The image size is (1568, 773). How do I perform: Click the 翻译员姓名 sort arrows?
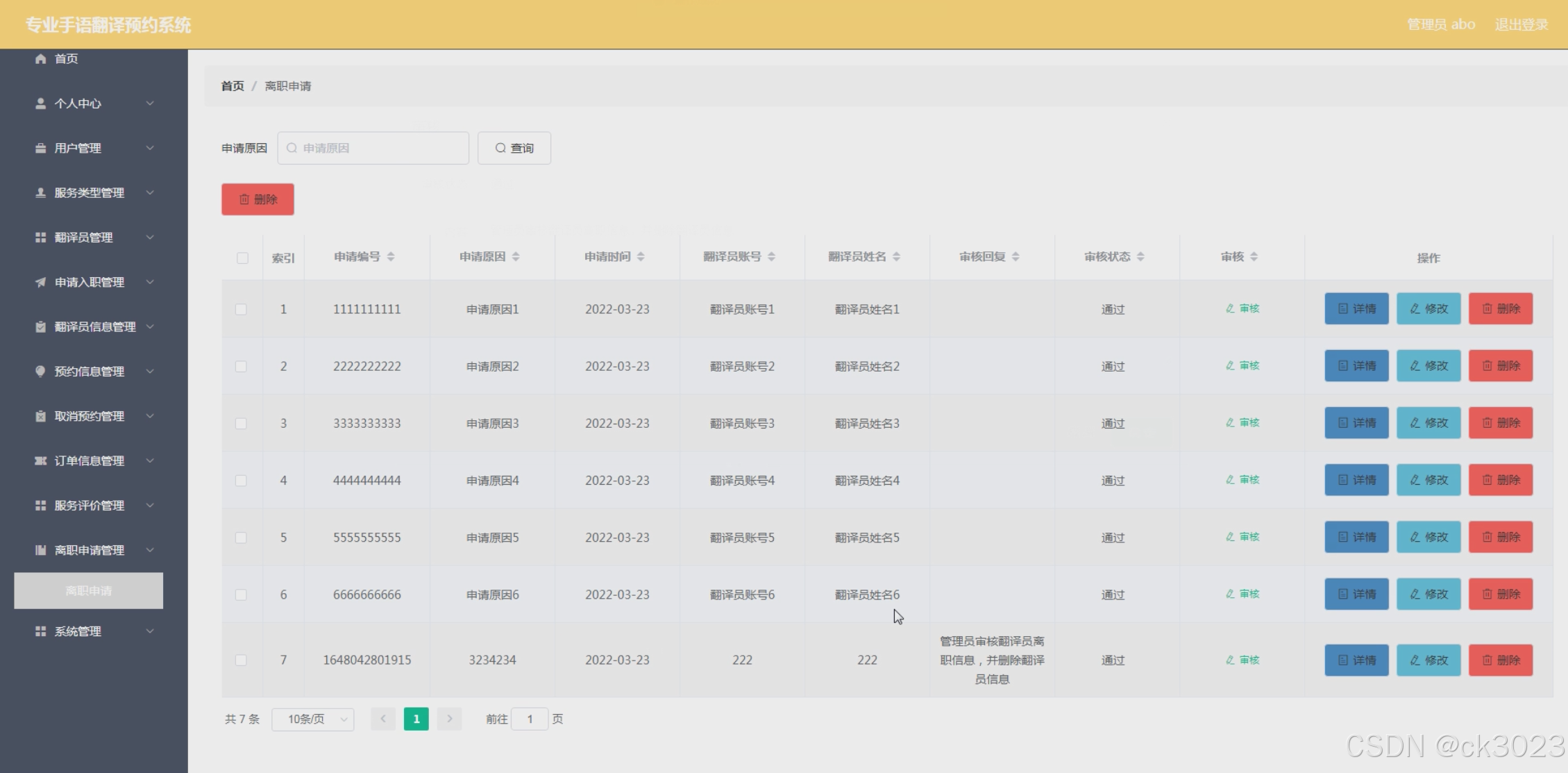click(x=896, y=257)
